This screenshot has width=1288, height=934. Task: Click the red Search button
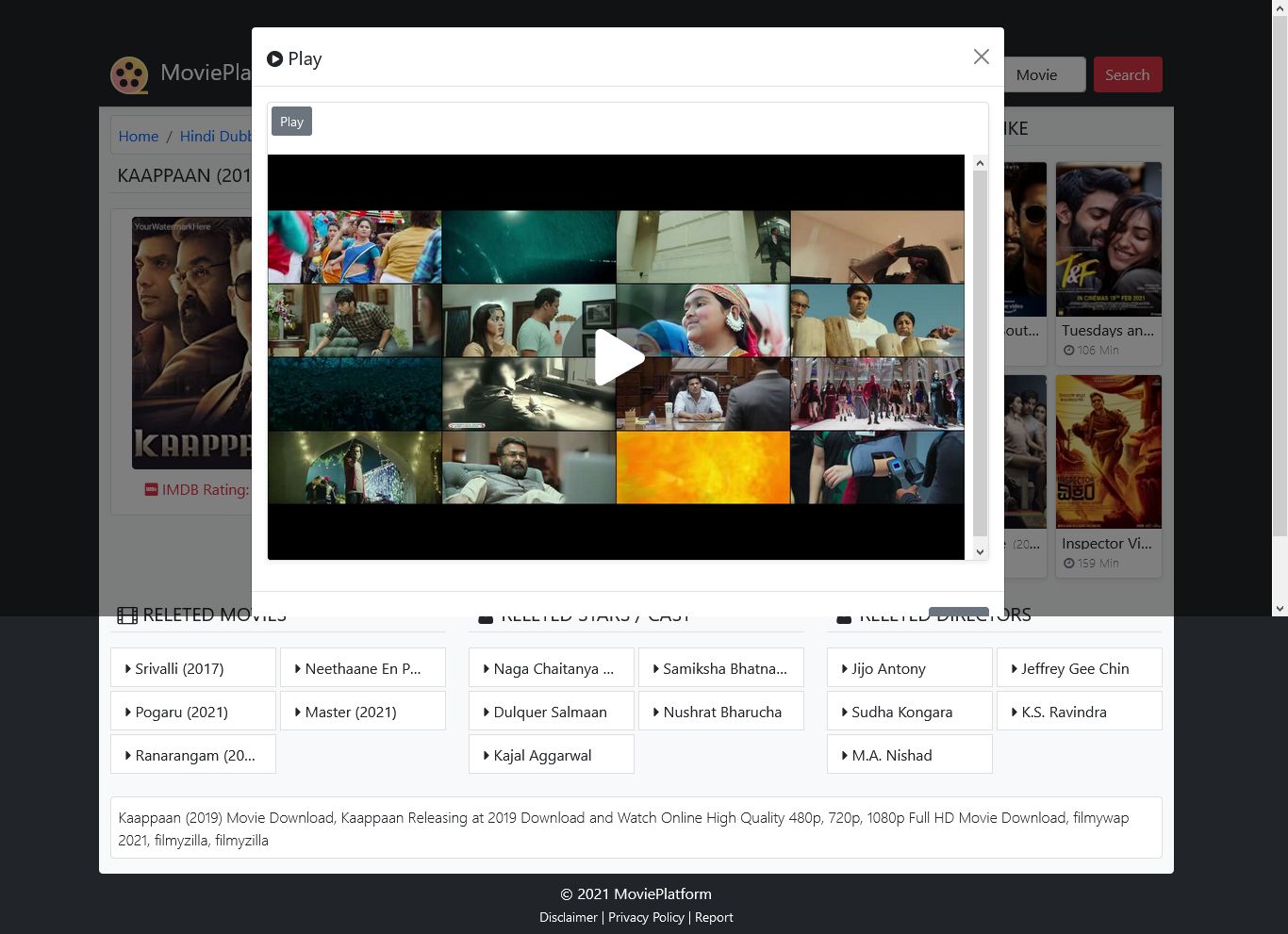[x=1127, y=74]
